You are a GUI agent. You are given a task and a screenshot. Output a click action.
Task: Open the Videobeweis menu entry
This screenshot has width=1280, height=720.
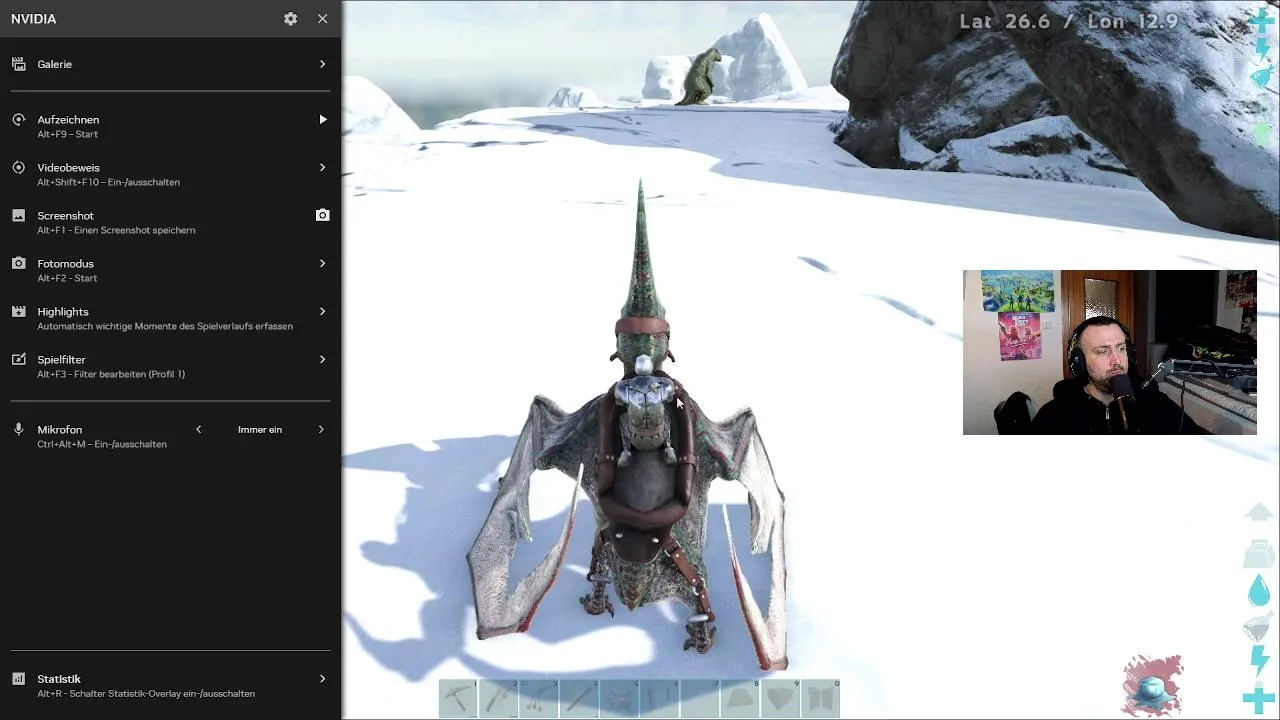(x=170, y=174)
